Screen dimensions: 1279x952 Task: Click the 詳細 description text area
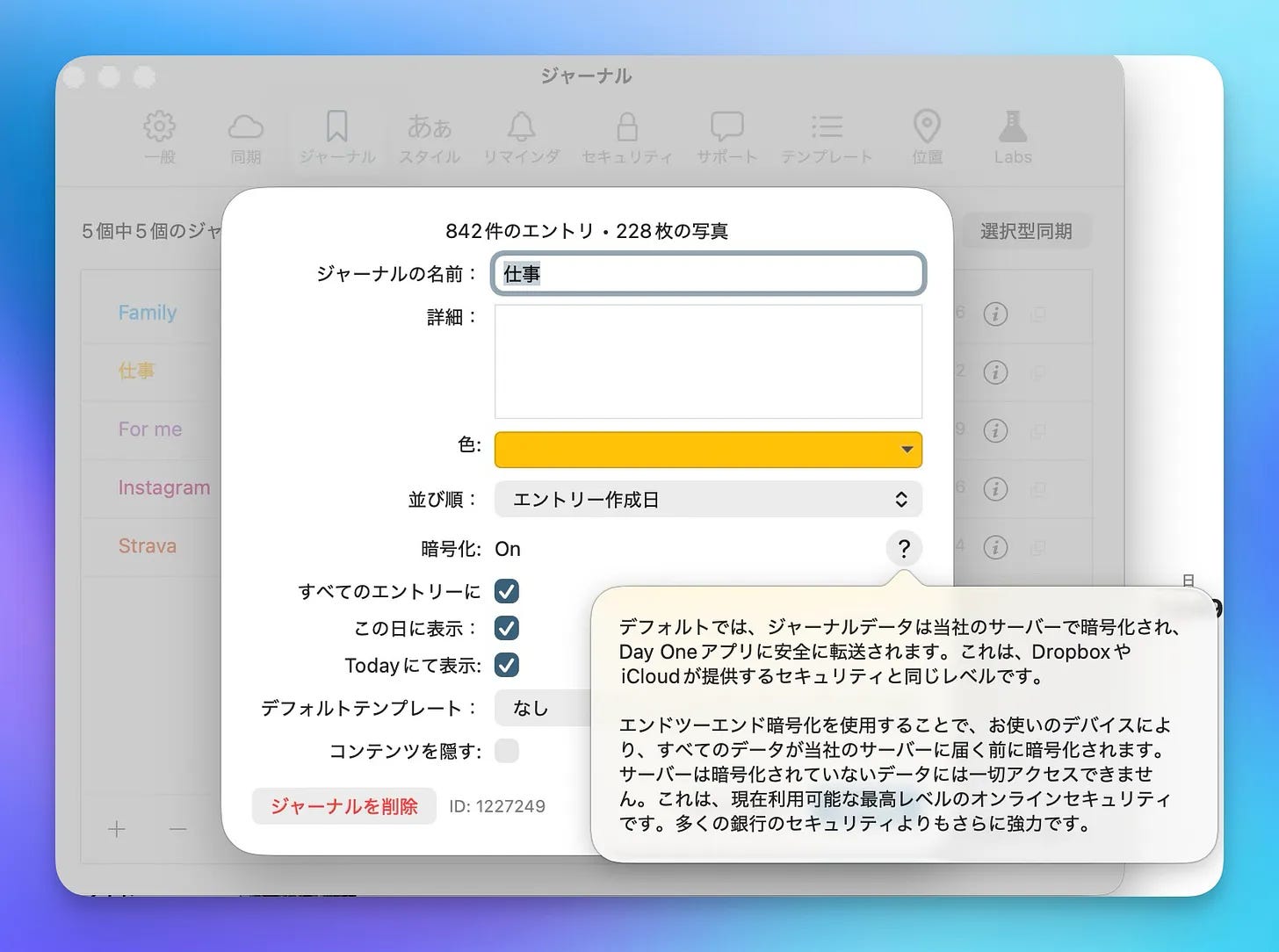(708, 361)
